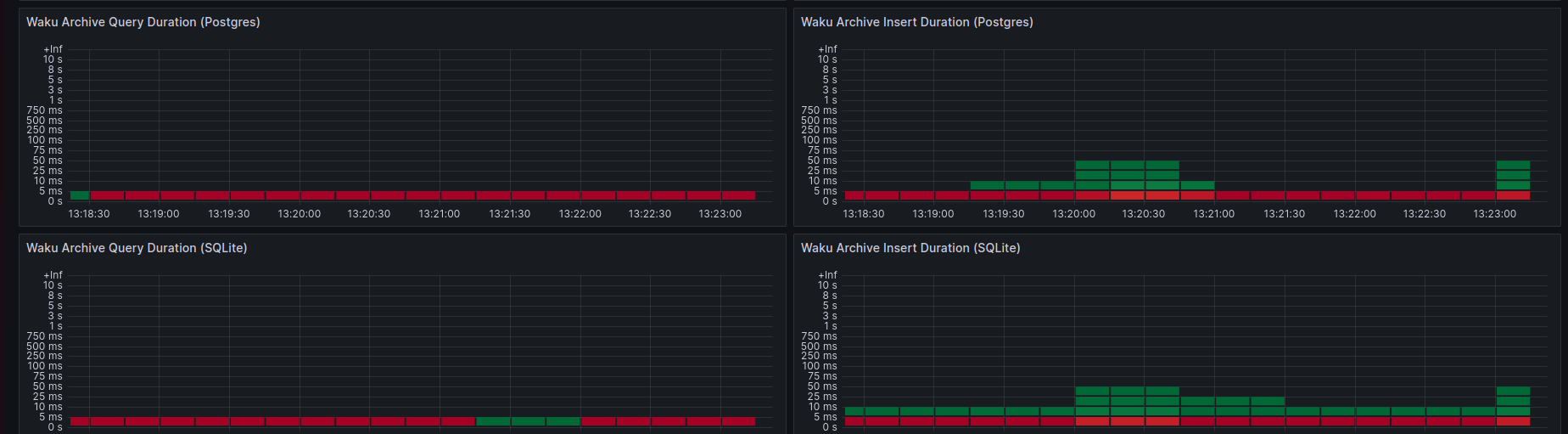Click the 13:18:30 time label in Postgres Insert panel
Screen dimensions: 1568x434
tap(863, 214)
